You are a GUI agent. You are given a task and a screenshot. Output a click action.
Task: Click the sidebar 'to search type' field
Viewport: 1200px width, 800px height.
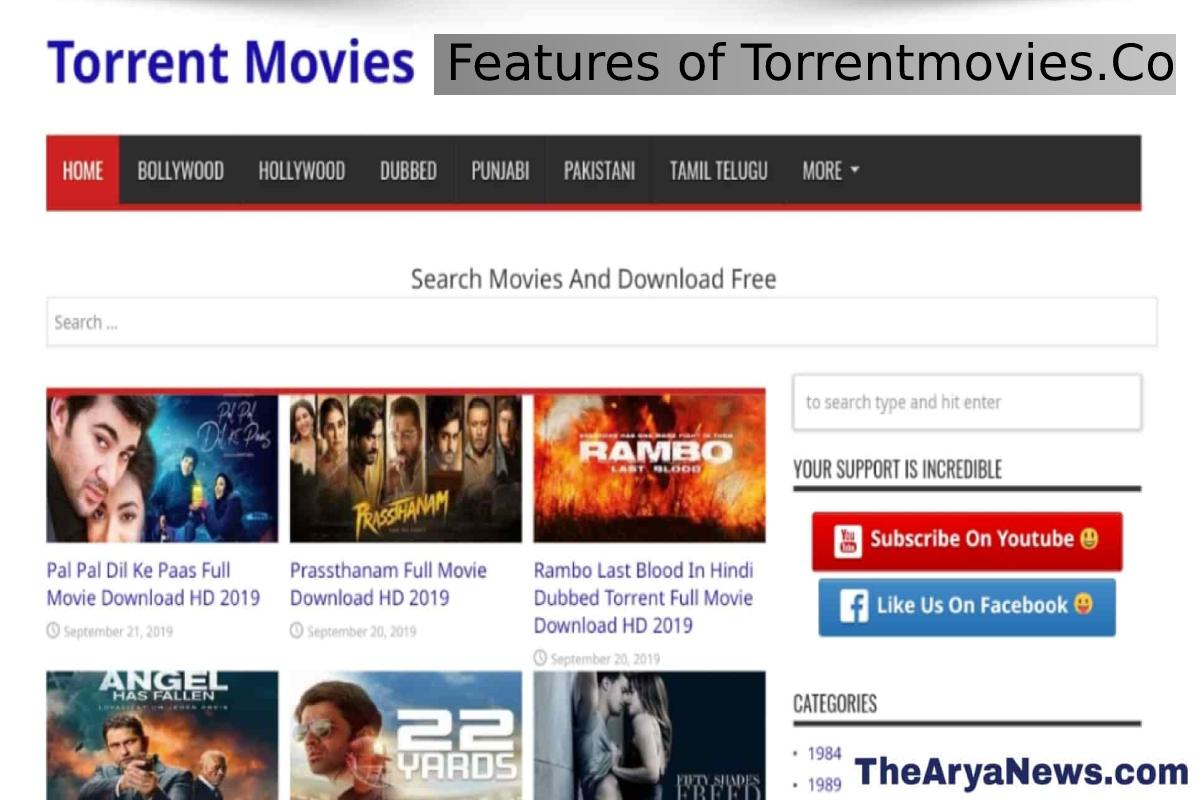click(966, 402)
